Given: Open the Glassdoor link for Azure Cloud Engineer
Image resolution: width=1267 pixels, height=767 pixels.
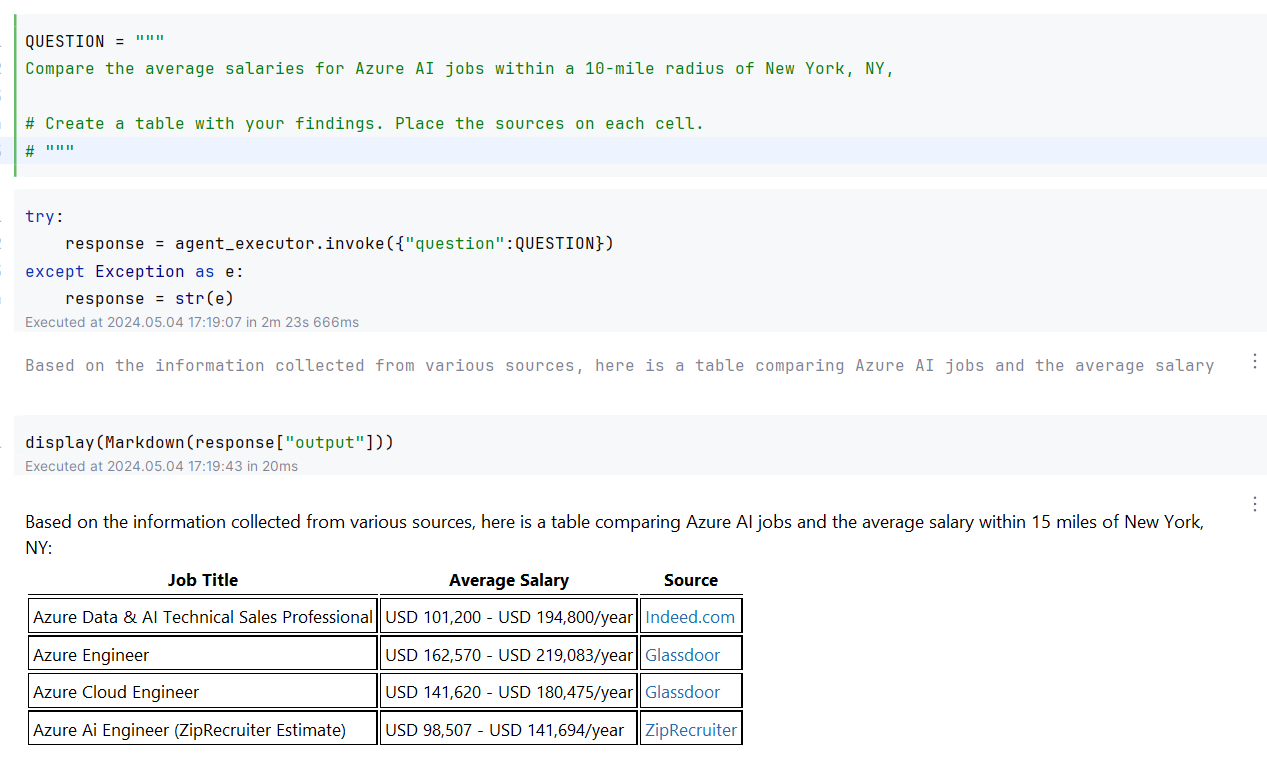Looking at the screenshot, I should 681,691.
